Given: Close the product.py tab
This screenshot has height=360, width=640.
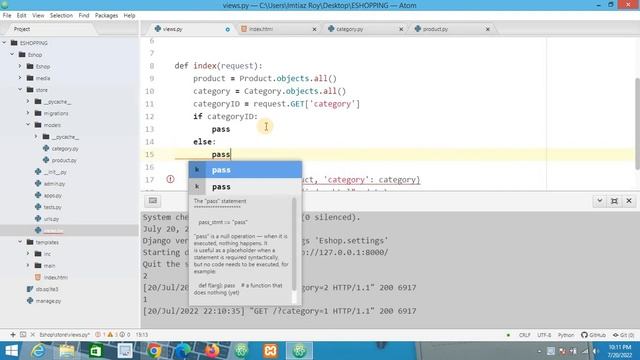Looking at the screenshot, I should tap(487, 29).
